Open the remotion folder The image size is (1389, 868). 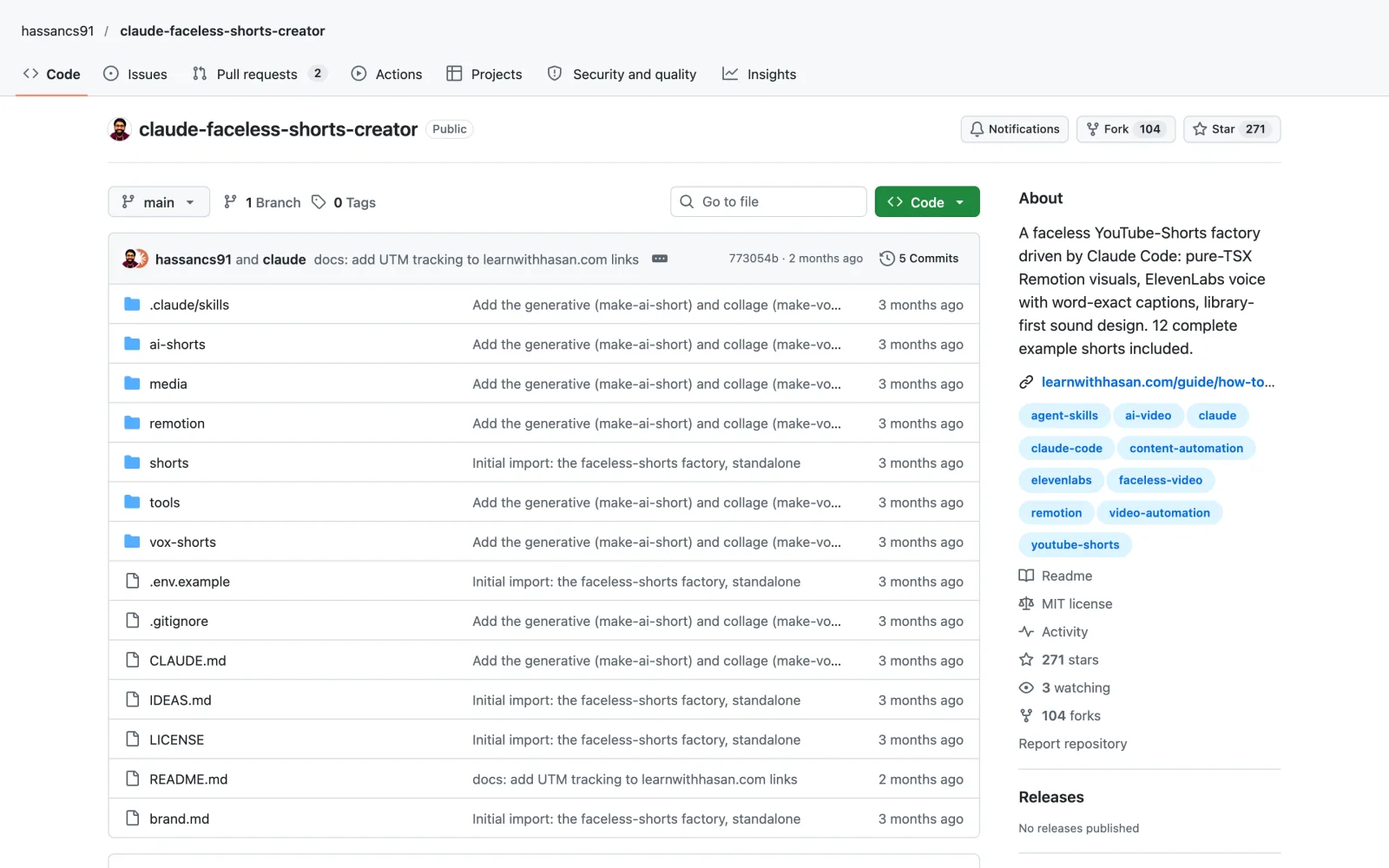tap(177, 424)
